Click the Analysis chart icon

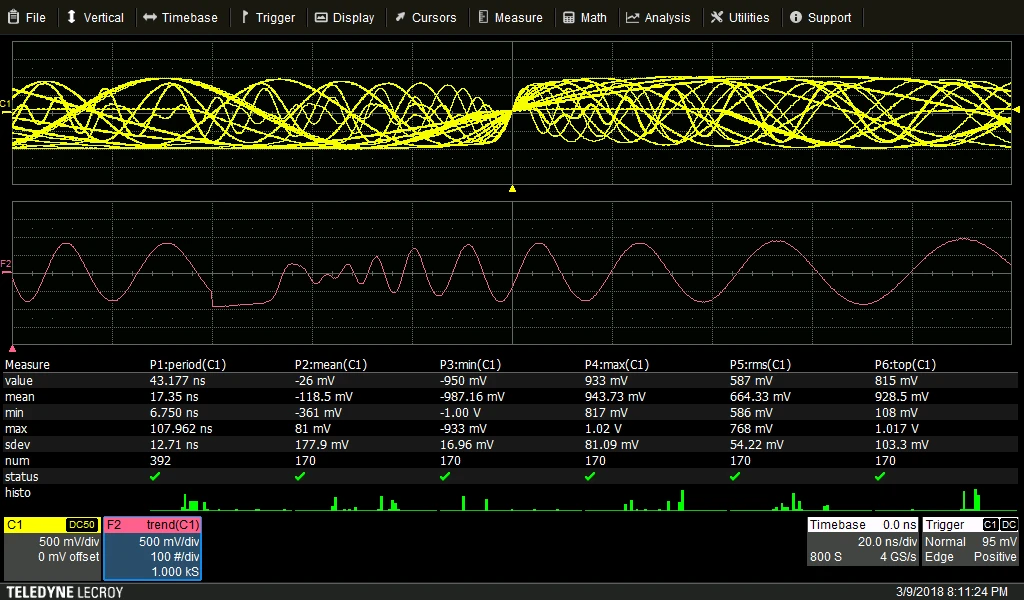pos(633,18)
